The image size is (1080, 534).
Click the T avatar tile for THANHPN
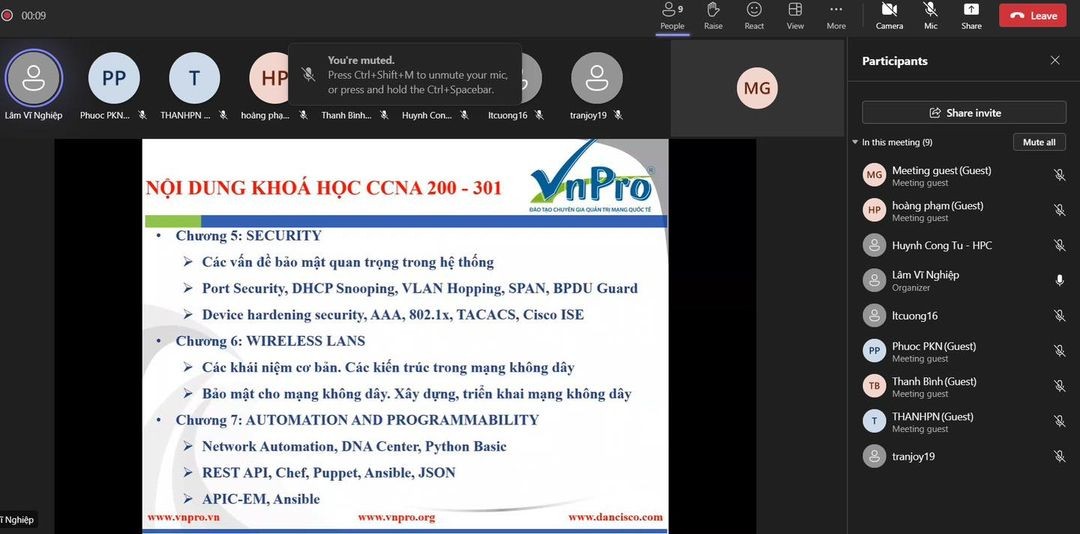tap(194, 78)
